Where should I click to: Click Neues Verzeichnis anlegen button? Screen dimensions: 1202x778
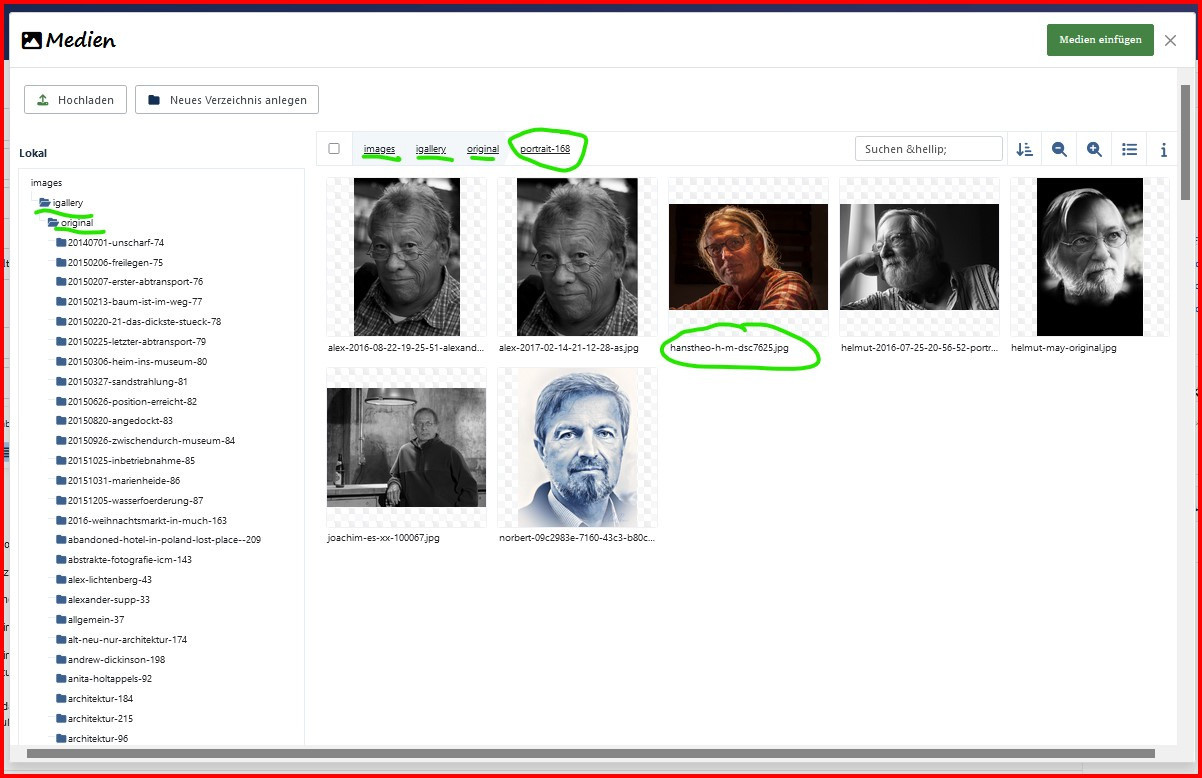(227, 100)
